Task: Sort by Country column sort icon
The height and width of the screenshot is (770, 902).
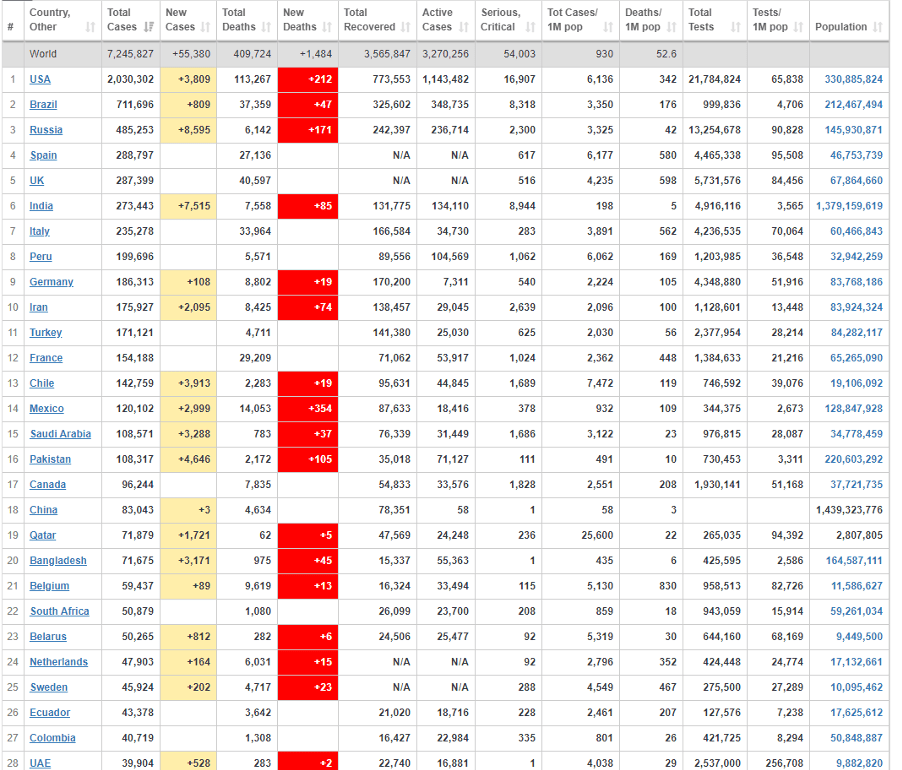Action: 90,27
